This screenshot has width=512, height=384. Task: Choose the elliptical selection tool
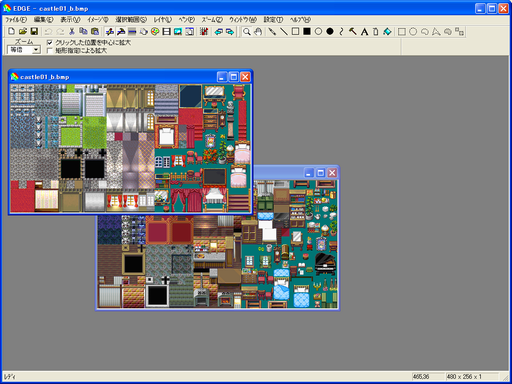[x=413, y=32]
